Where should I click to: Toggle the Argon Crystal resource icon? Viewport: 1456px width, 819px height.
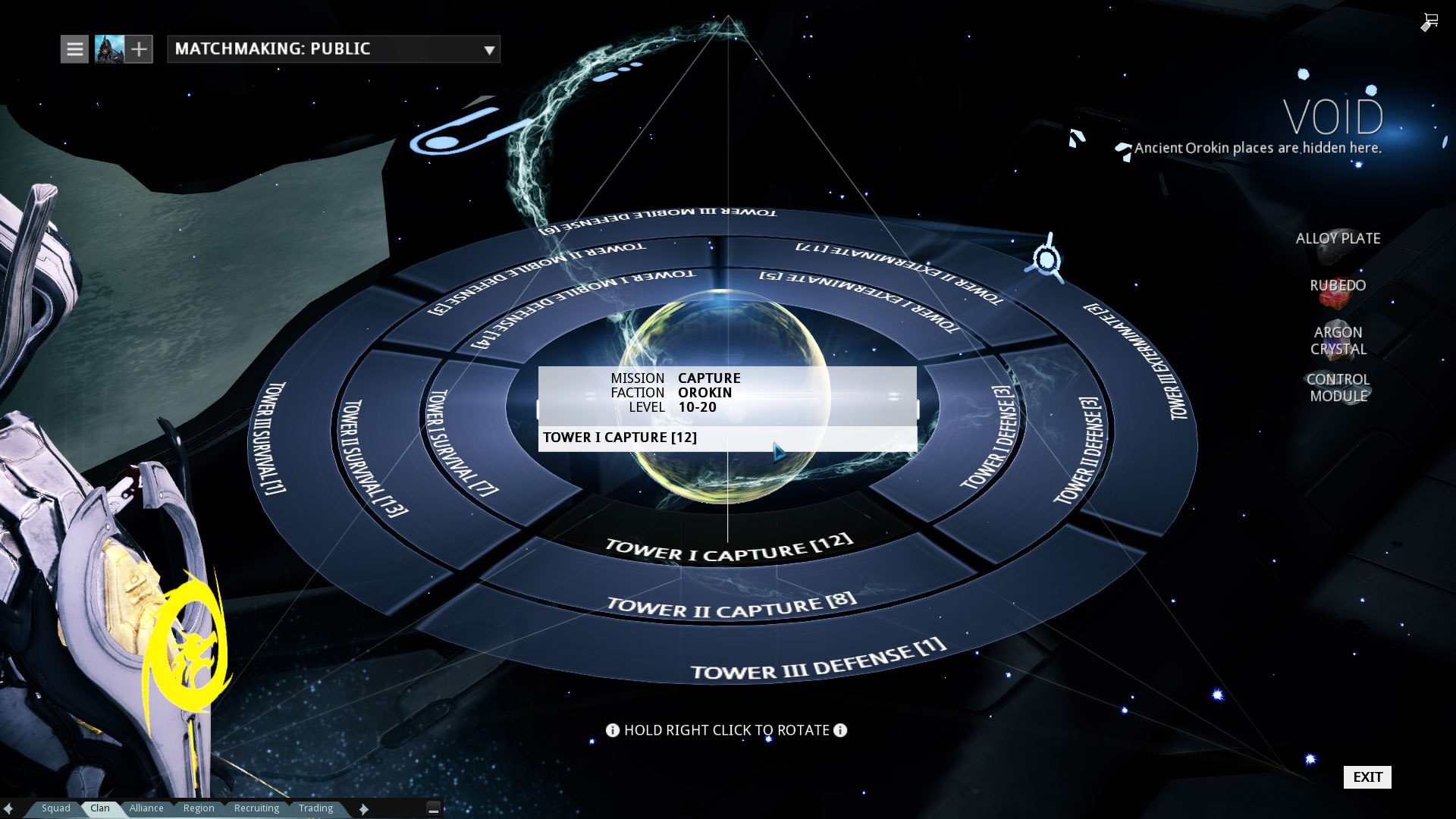[1338, 340]
